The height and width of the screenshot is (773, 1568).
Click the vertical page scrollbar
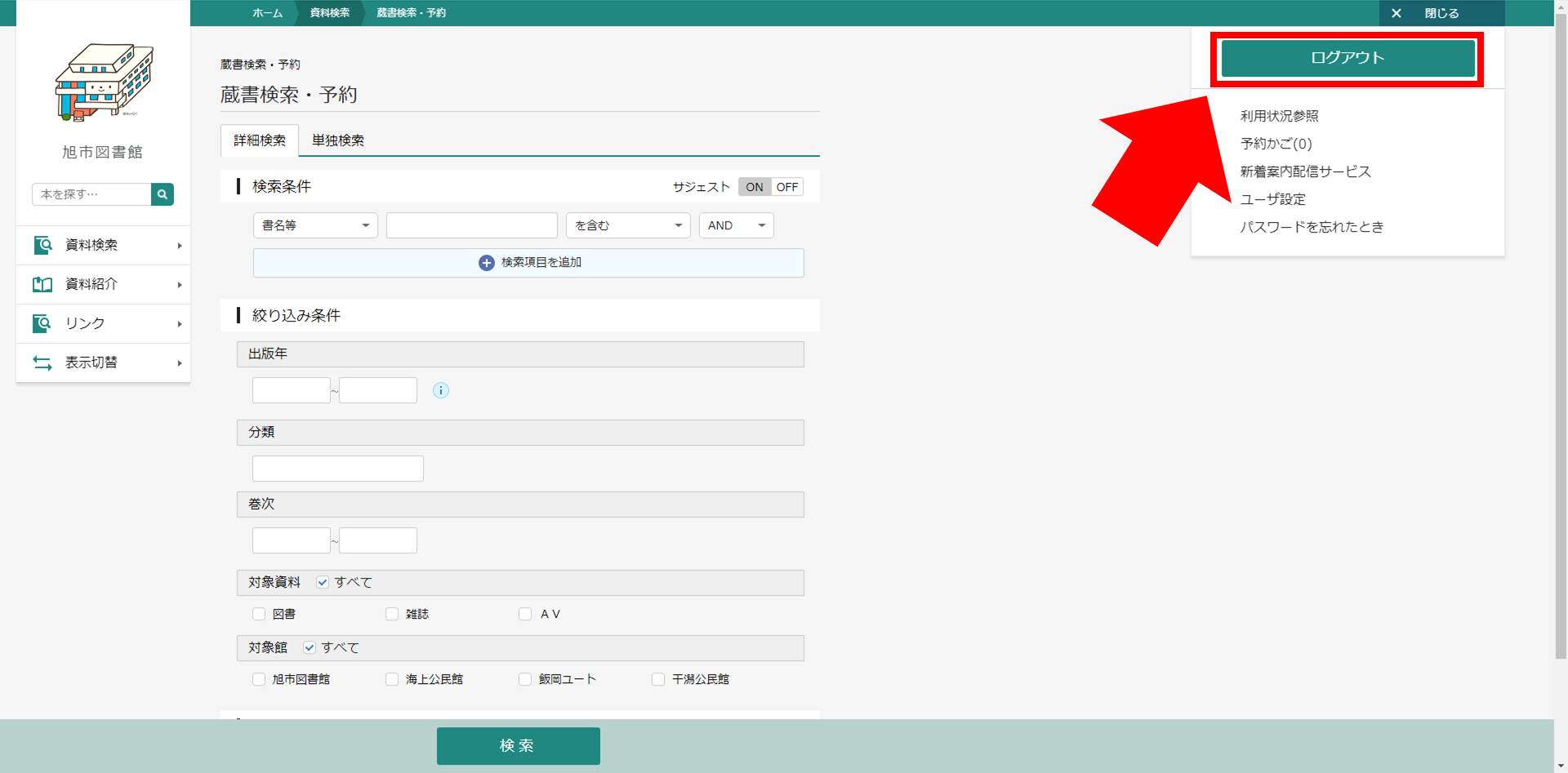1561,335
